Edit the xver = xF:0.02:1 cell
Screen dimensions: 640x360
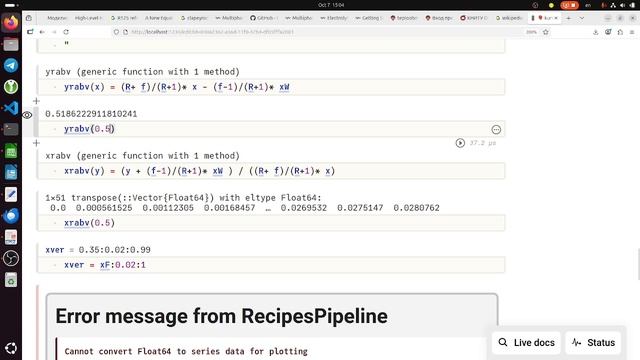(271, 265)
